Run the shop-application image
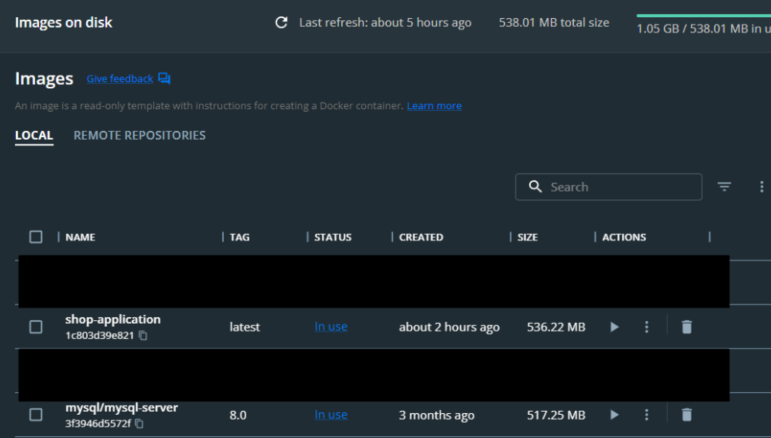771x438 pixels. coord(614,327)
